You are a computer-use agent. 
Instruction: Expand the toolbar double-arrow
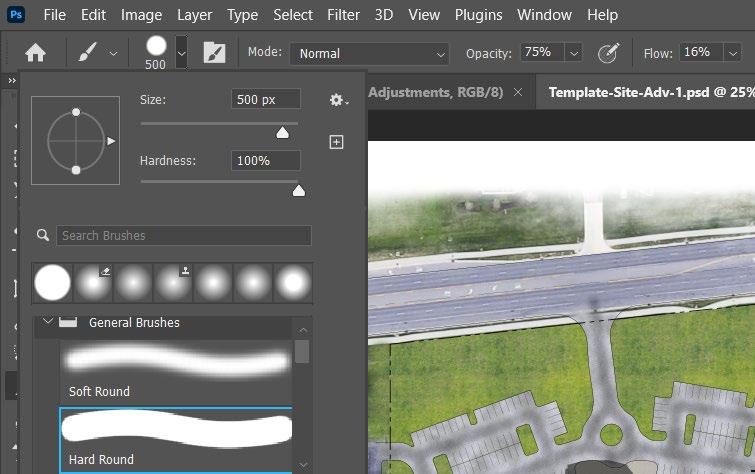pos(12,81)
